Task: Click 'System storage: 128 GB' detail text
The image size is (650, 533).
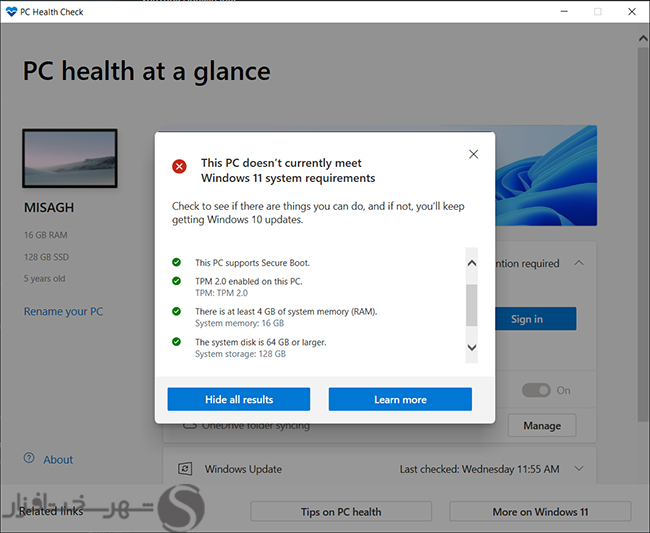Action: [240, 354]
